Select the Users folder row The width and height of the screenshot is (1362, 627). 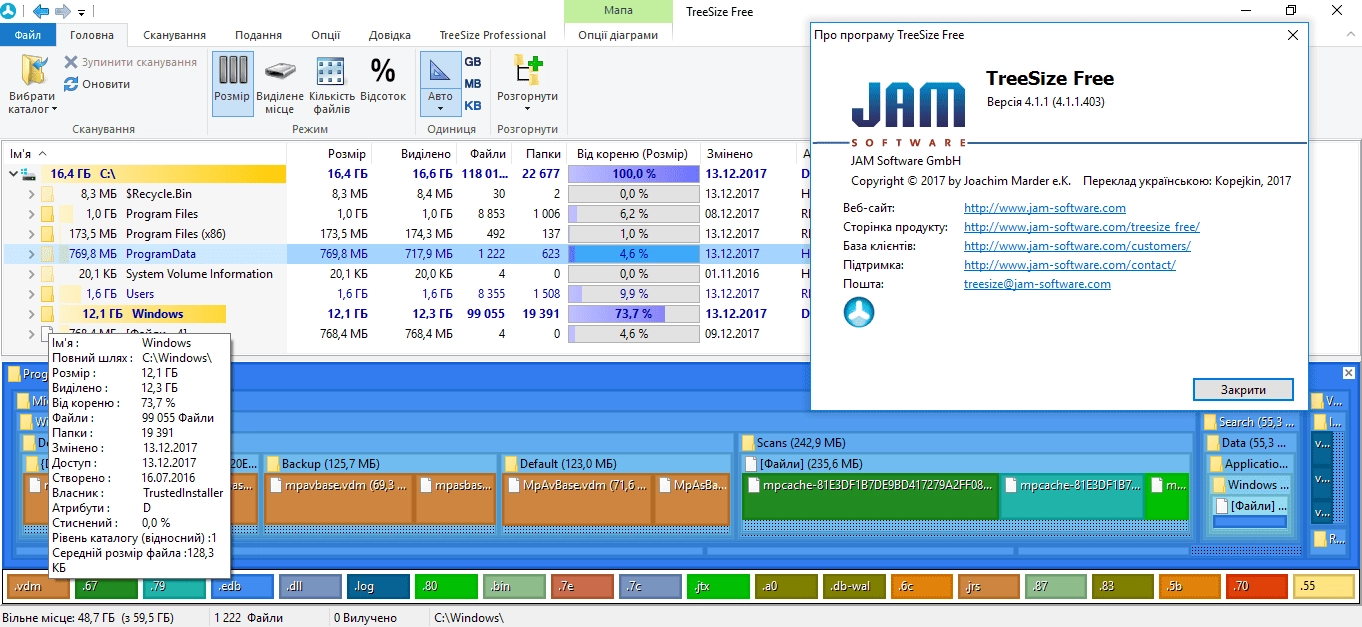(x=405, y=294)
